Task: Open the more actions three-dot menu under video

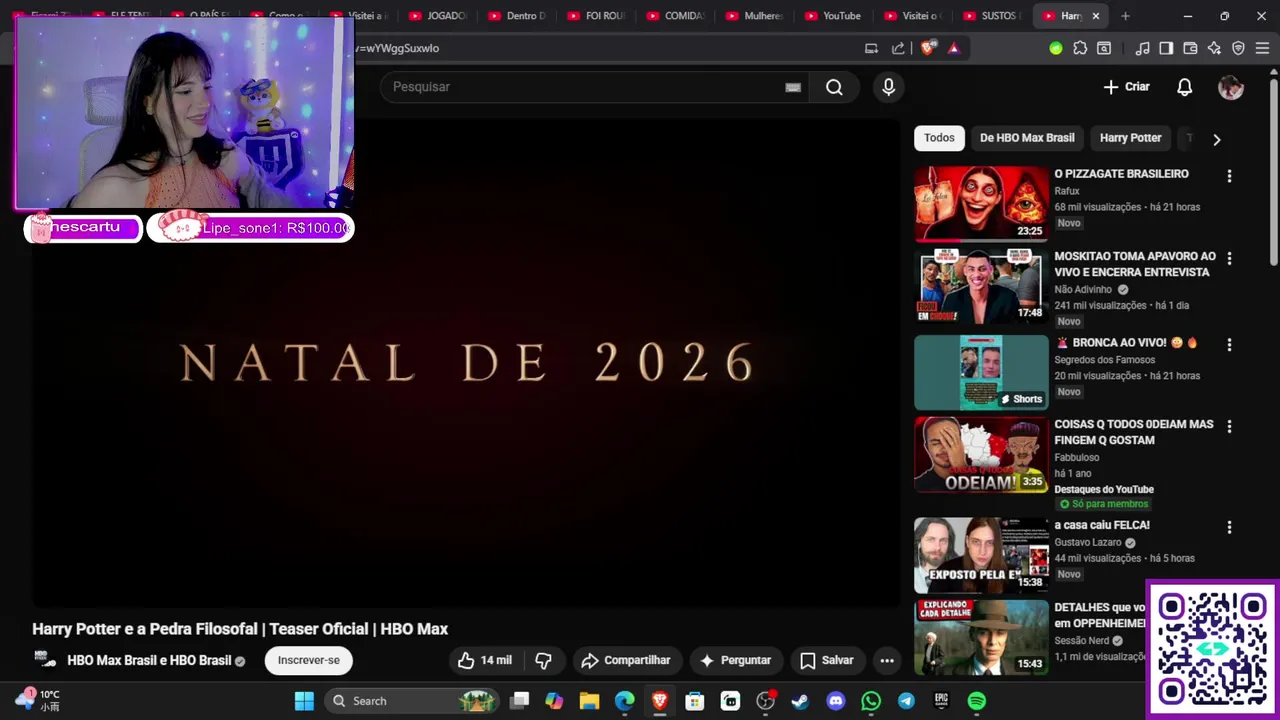Action: click(x=887, y=660)
